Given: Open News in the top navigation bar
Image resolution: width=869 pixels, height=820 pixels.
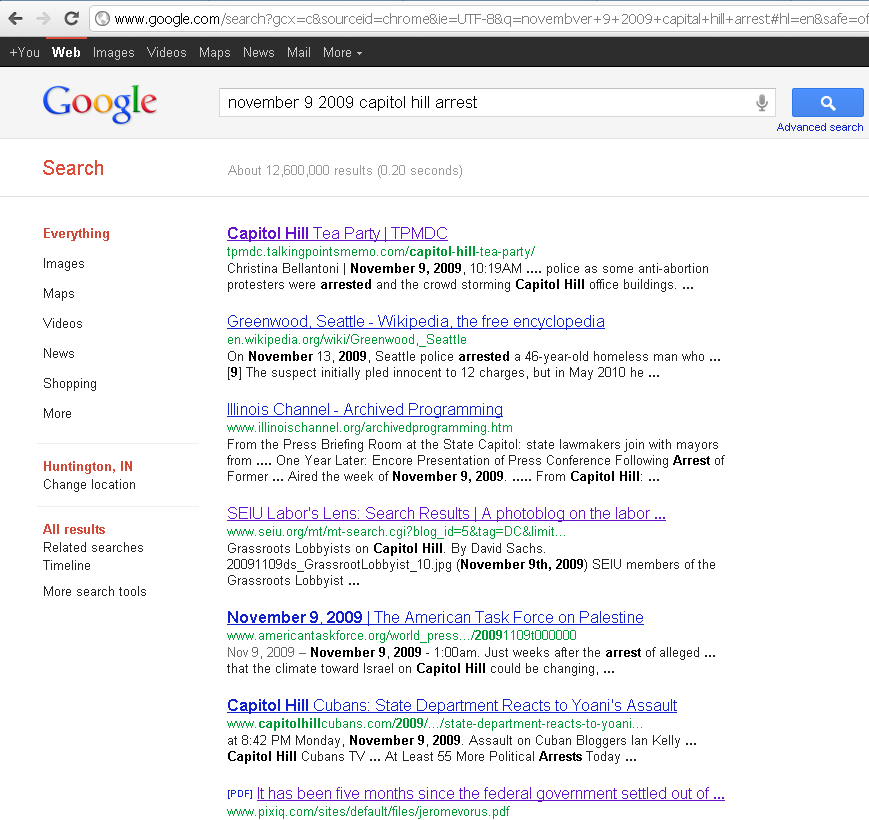Looking at the screenshot, I should point(258,52).
